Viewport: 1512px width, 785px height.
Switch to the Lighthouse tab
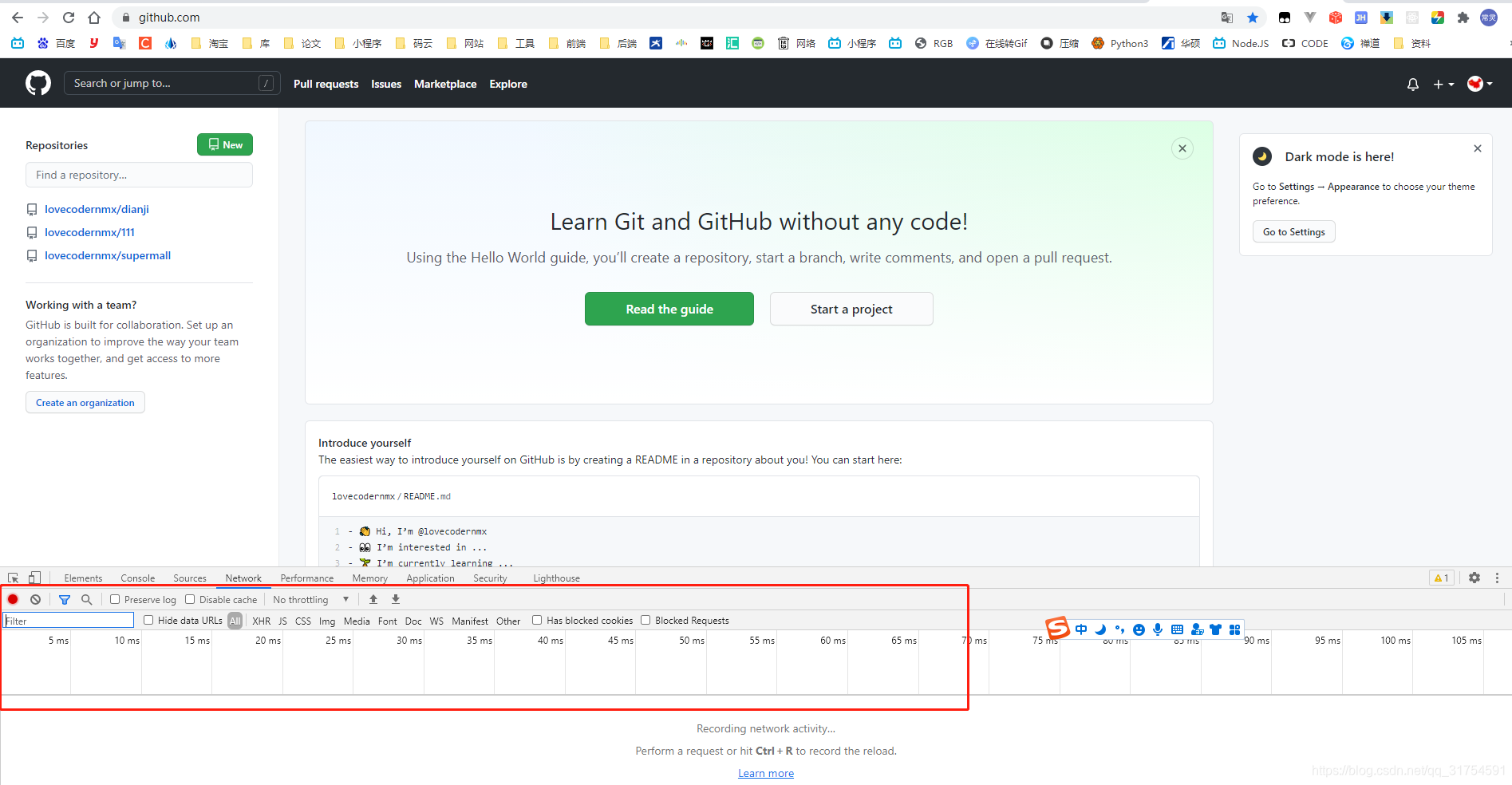pyautogui.click(x=556, y=578)
